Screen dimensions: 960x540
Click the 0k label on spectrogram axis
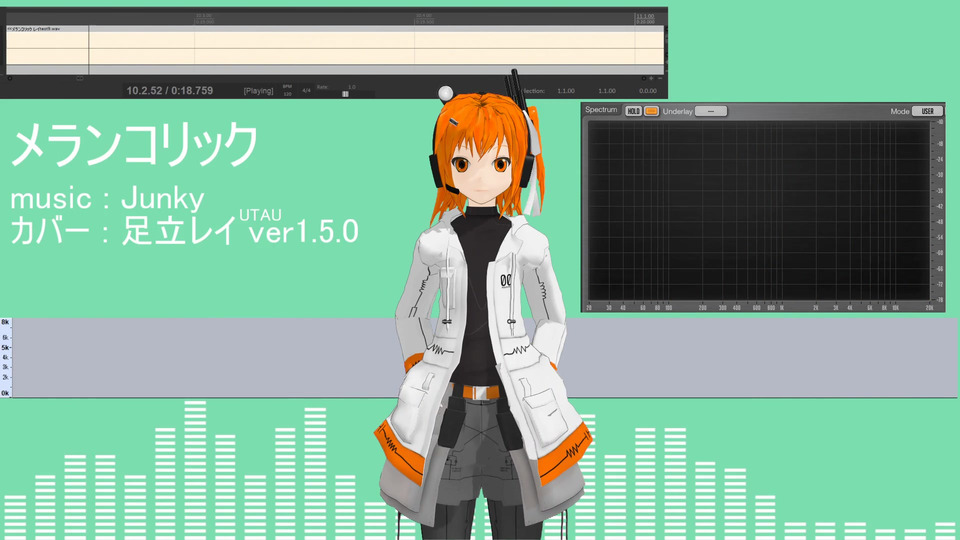(x=5, y=393)
